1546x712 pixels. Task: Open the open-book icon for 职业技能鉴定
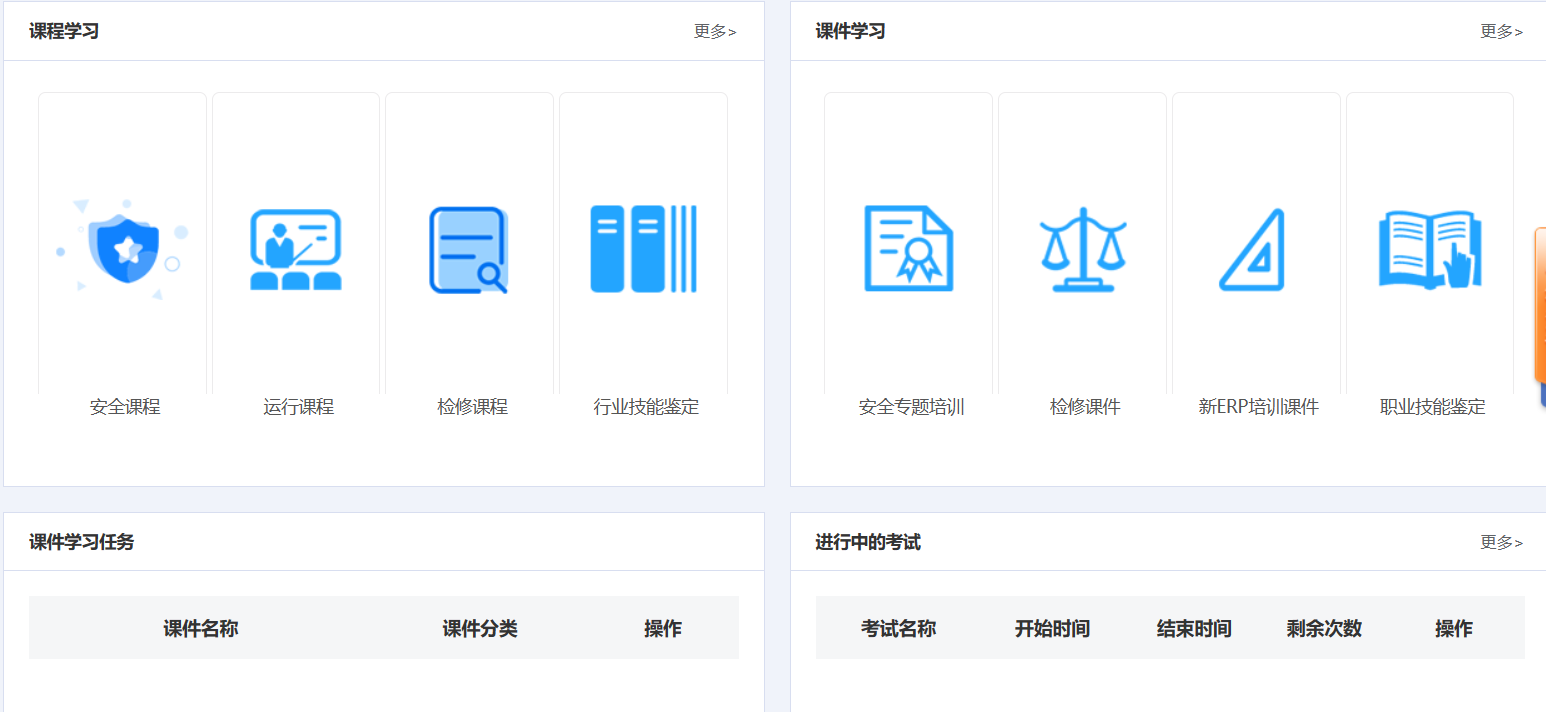tap(1430, 250)
